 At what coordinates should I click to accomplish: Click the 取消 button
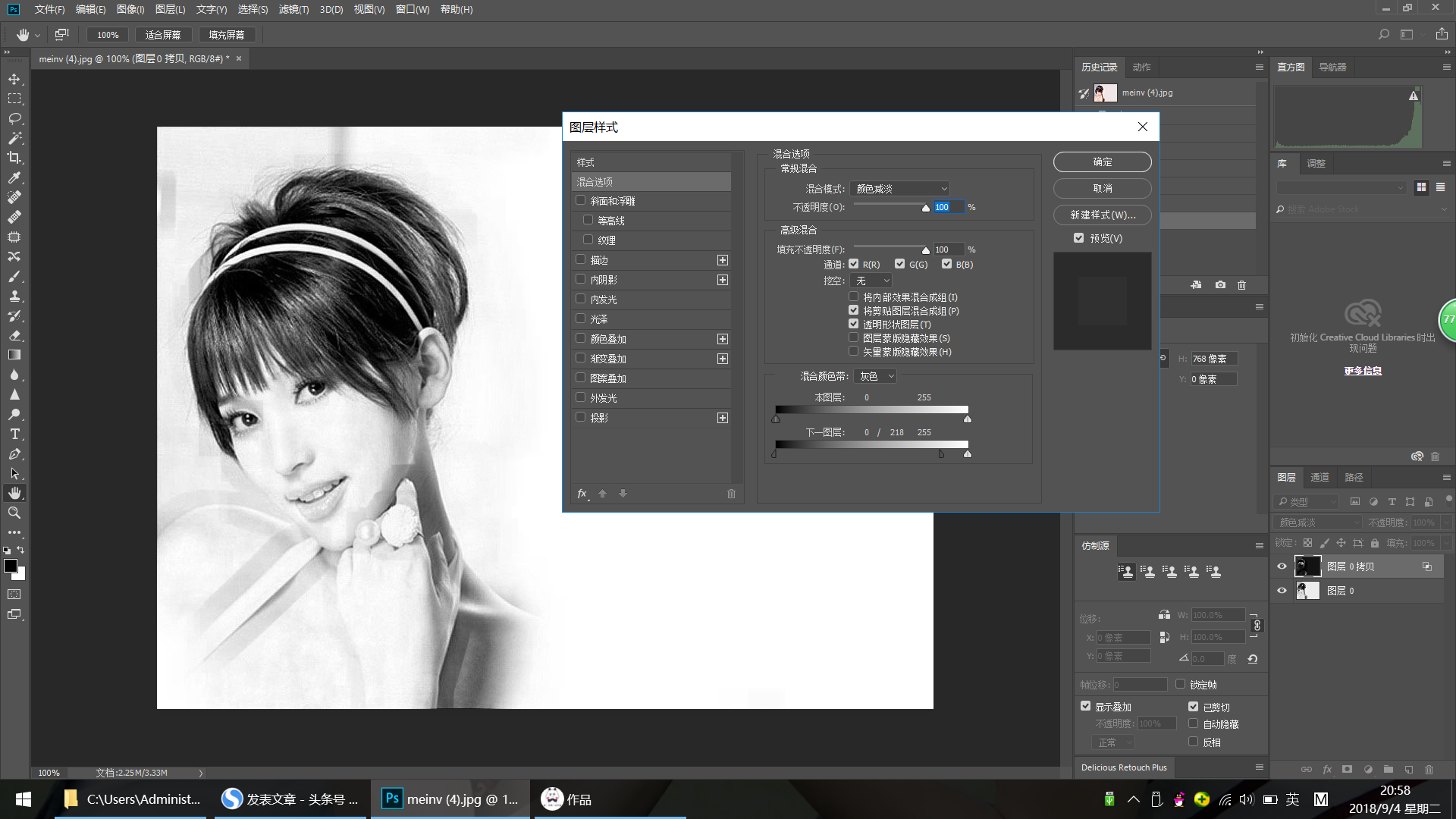coord(1102,189)
